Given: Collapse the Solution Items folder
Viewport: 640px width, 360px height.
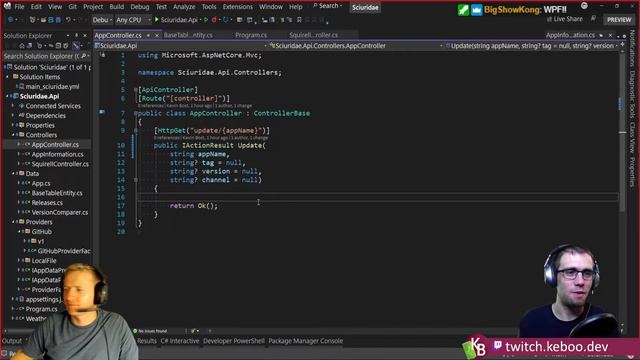Looking at the screenshot, I should pyautogui.click(x=8, y=77).
